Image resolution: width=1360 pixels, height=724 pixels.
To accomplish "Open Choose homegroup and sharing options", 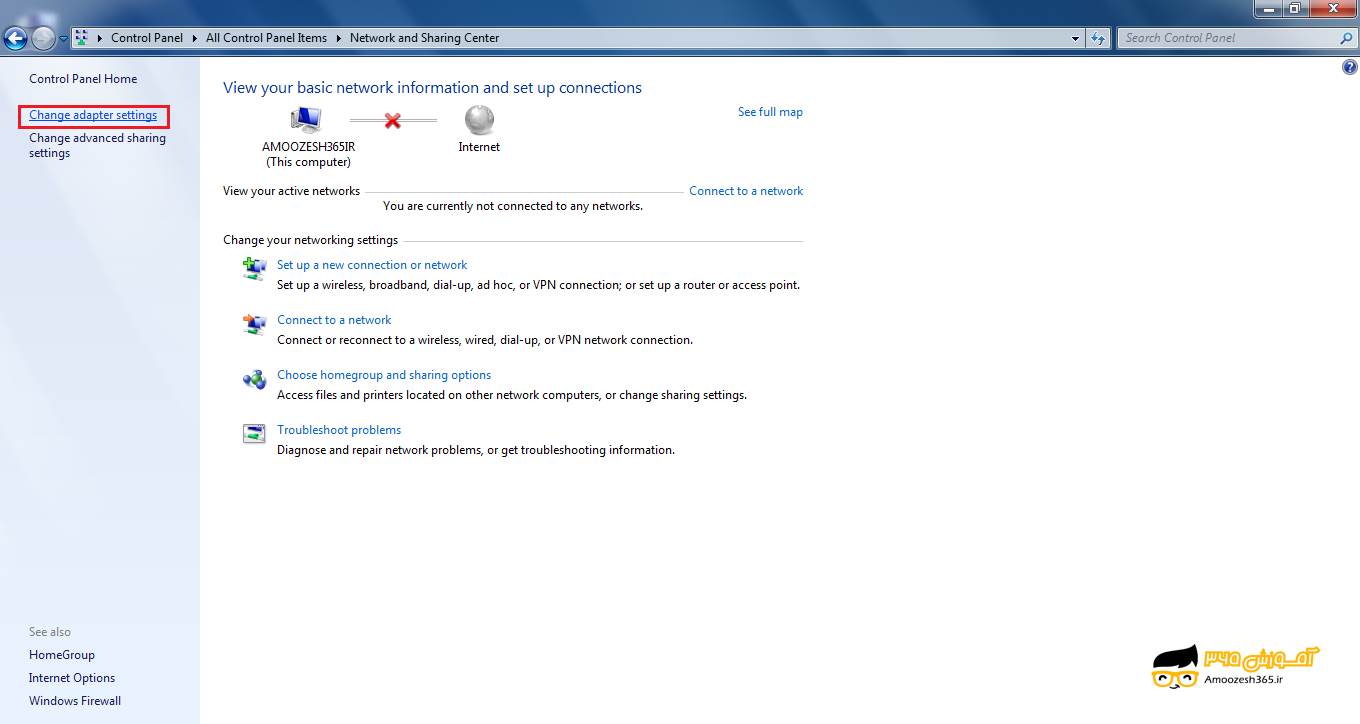I will (384, 375).
